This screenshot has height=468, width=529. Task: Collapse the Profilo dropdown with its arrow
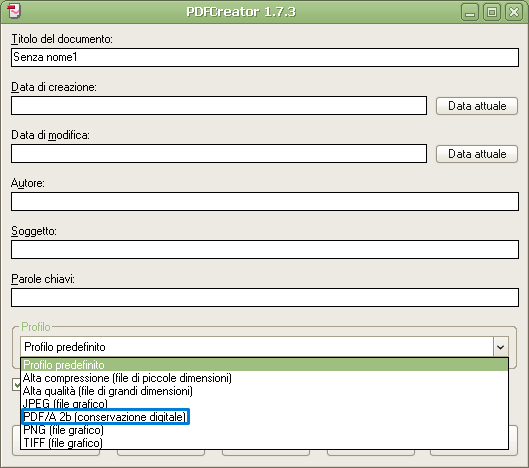point(501,347)
